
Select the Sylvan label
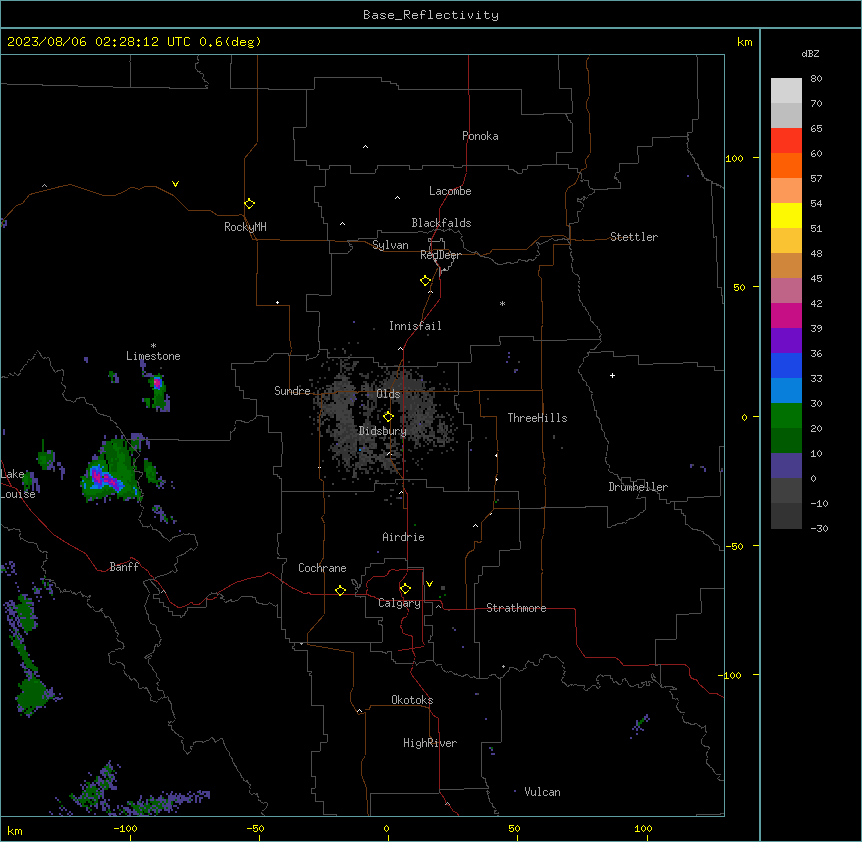[x=390, y=245]
